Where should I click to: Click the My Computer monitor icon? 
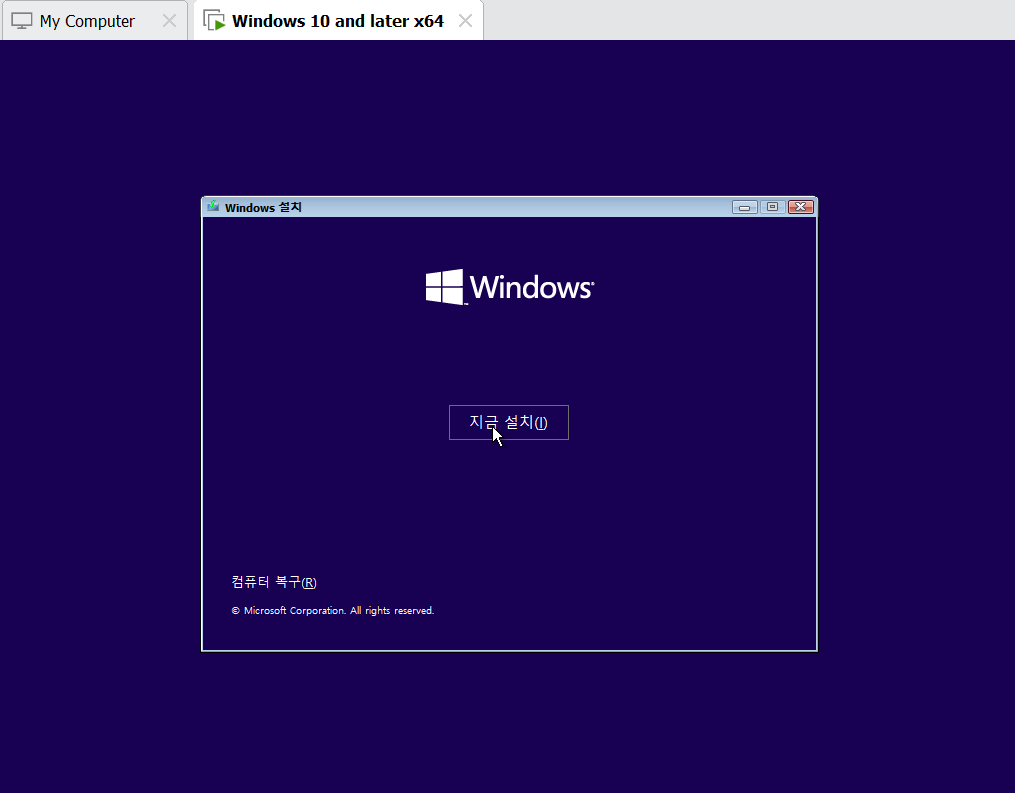[21, 21]
